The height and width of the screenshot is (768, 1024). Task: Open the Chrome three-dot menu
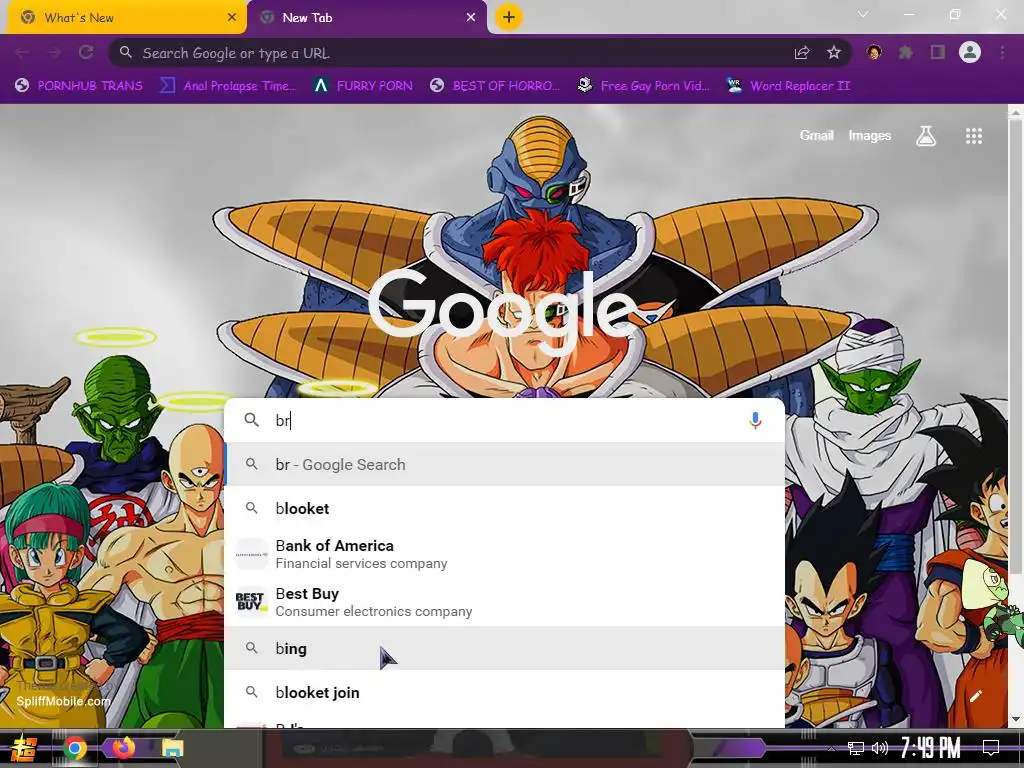[x=1002, y=52]
